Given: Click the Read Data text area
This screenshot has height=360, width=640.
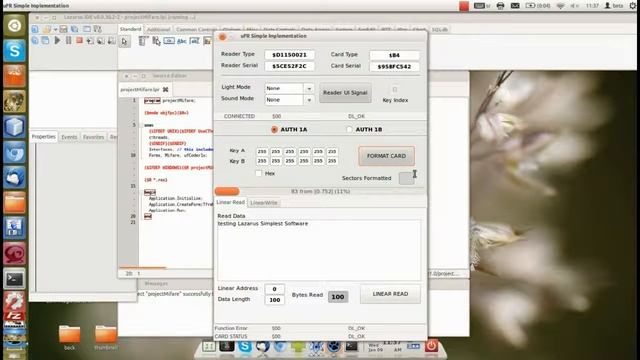Looking at the screenshot, I should pyautogui.click(x=319, y=250).
